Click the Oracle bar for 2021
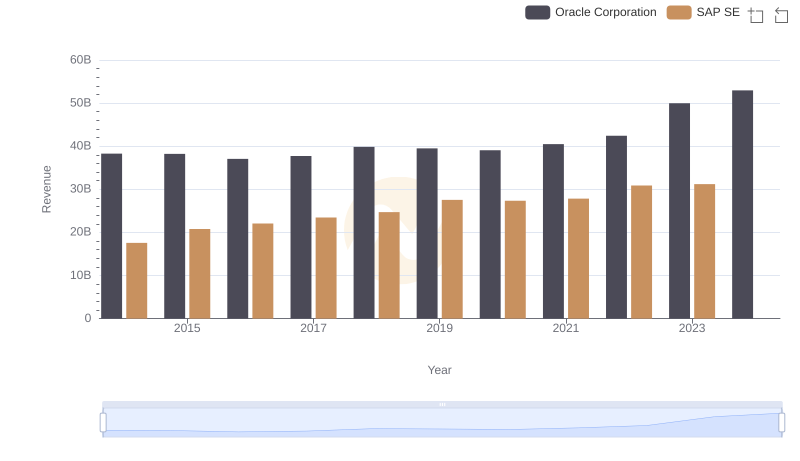800x461 pixels. (x=554, y=231)
